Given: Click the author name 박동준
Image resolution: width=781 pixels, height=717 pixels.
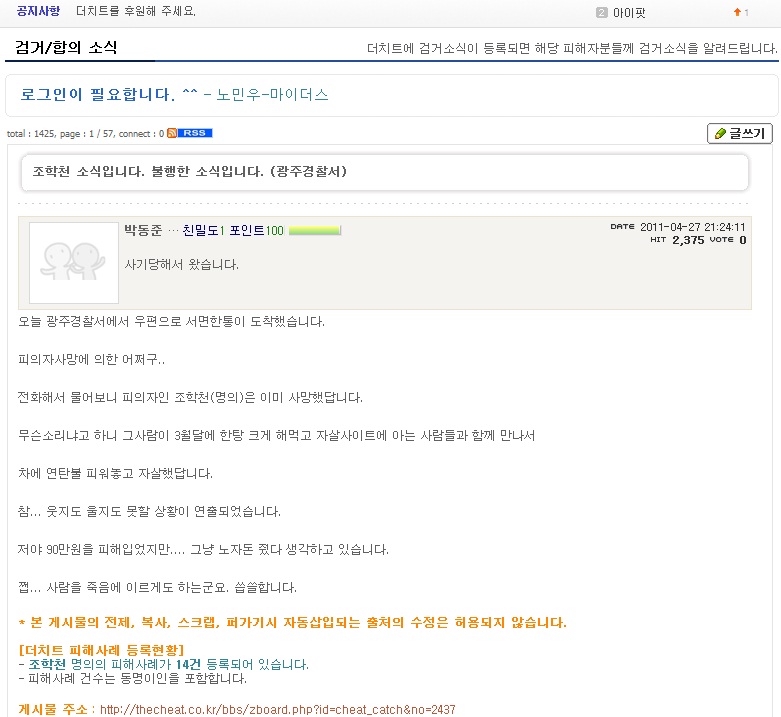Looking at the screenshot, I should click(143, 230).
